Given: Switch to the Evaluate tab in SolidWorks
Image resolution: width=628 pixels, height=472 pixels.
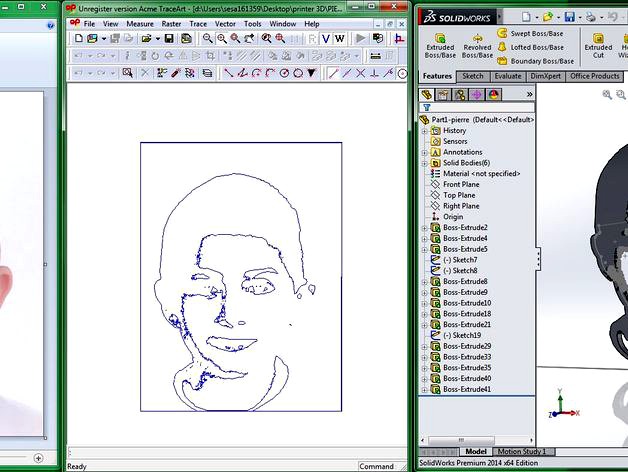Looking at the screenshot, I should pos(508,76).
